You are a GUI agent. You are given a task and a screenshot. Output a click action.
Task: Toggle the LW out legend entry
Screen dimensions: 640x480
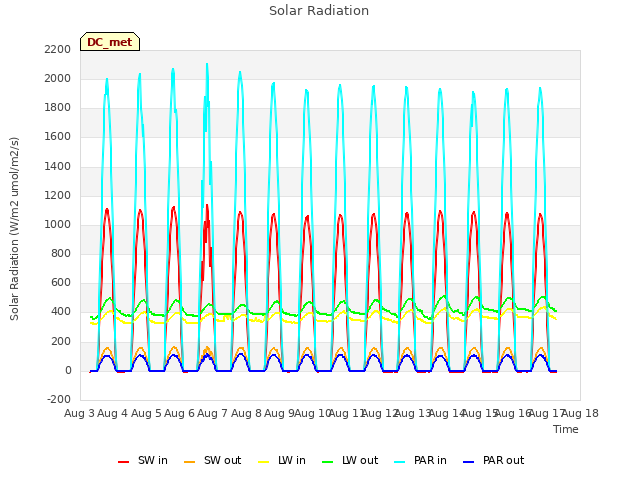(350, 460)
